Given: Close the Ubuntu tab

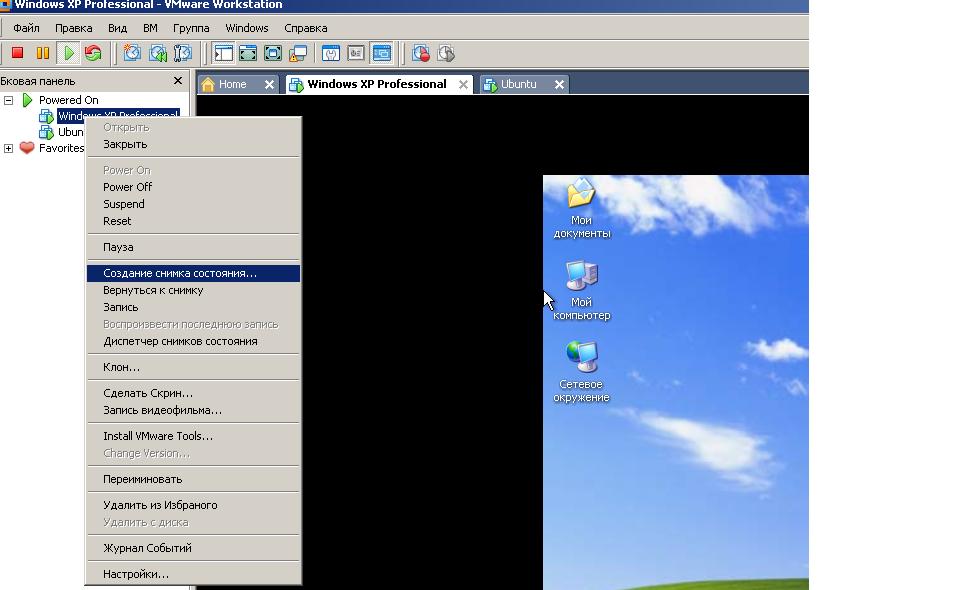Looking at the screenshot, I should (x=559, y=84).
